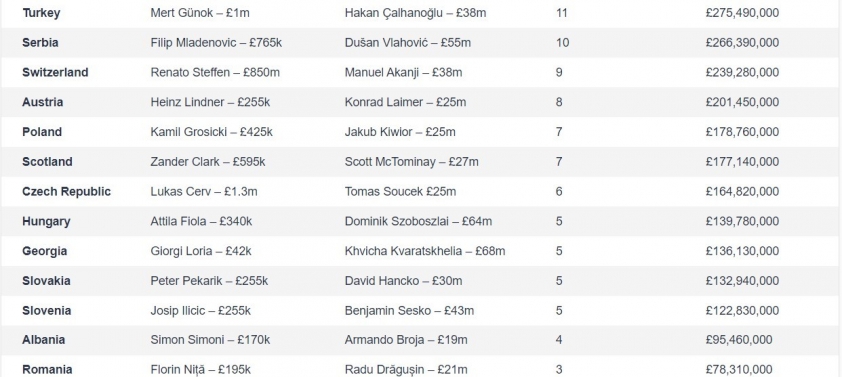Select Dušan Vlahović – £55m cell
842x377 pixels.
click(408, 42)
